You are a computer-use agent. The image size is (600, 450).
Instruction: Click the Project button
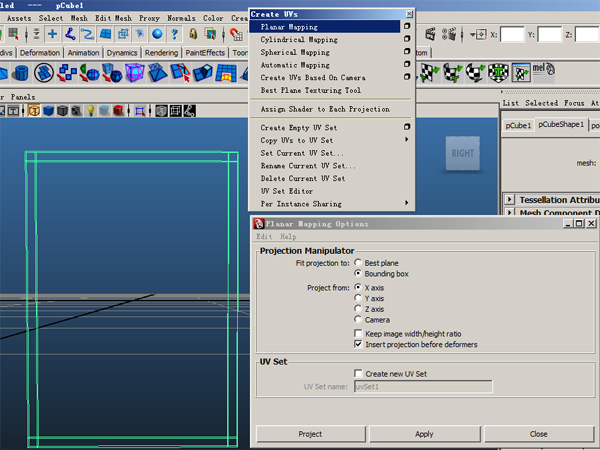click(x=310, y=434)
